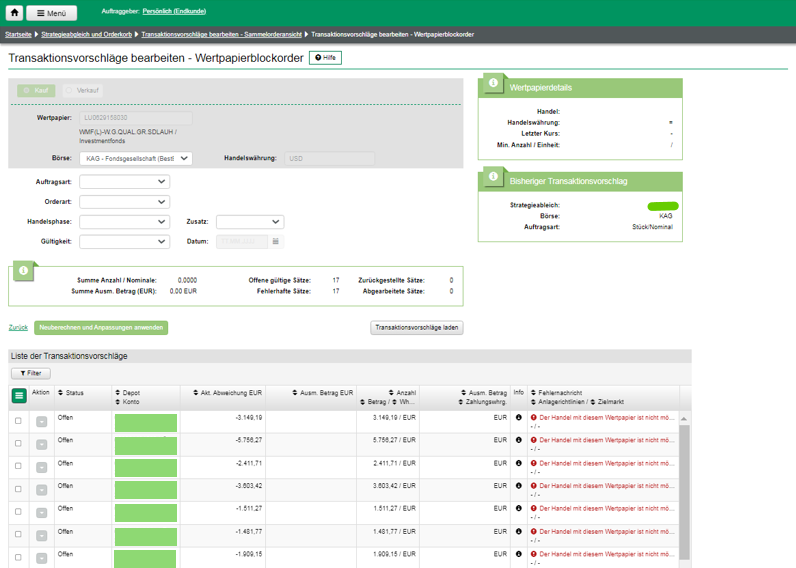Sort by Anlagerichtlinien column
This screenshot has height=568, width=796.
558,402
